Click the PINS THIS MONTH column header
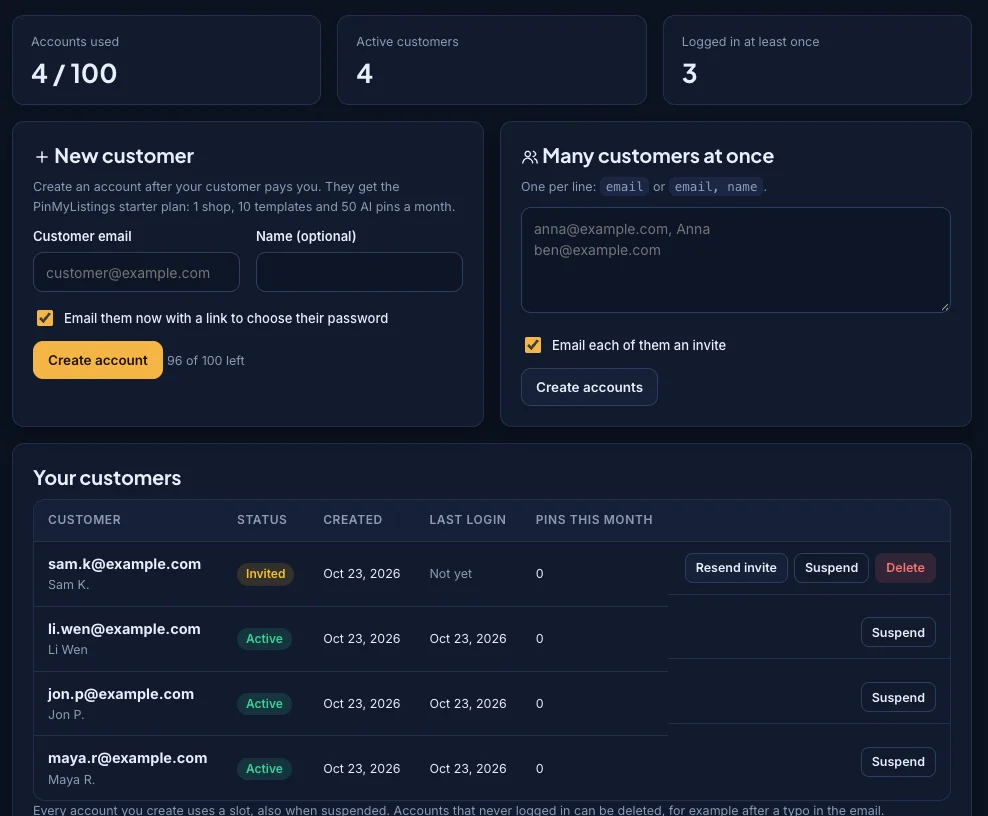988x816 pixels. (x=594, y=520)
